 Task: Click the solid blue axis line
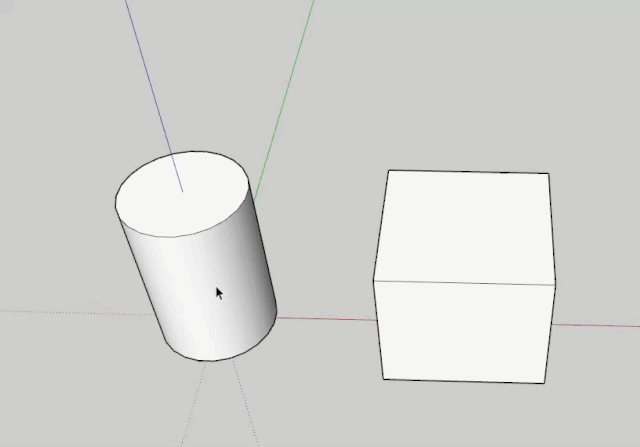pyautogui.click(x=154, y=96)
